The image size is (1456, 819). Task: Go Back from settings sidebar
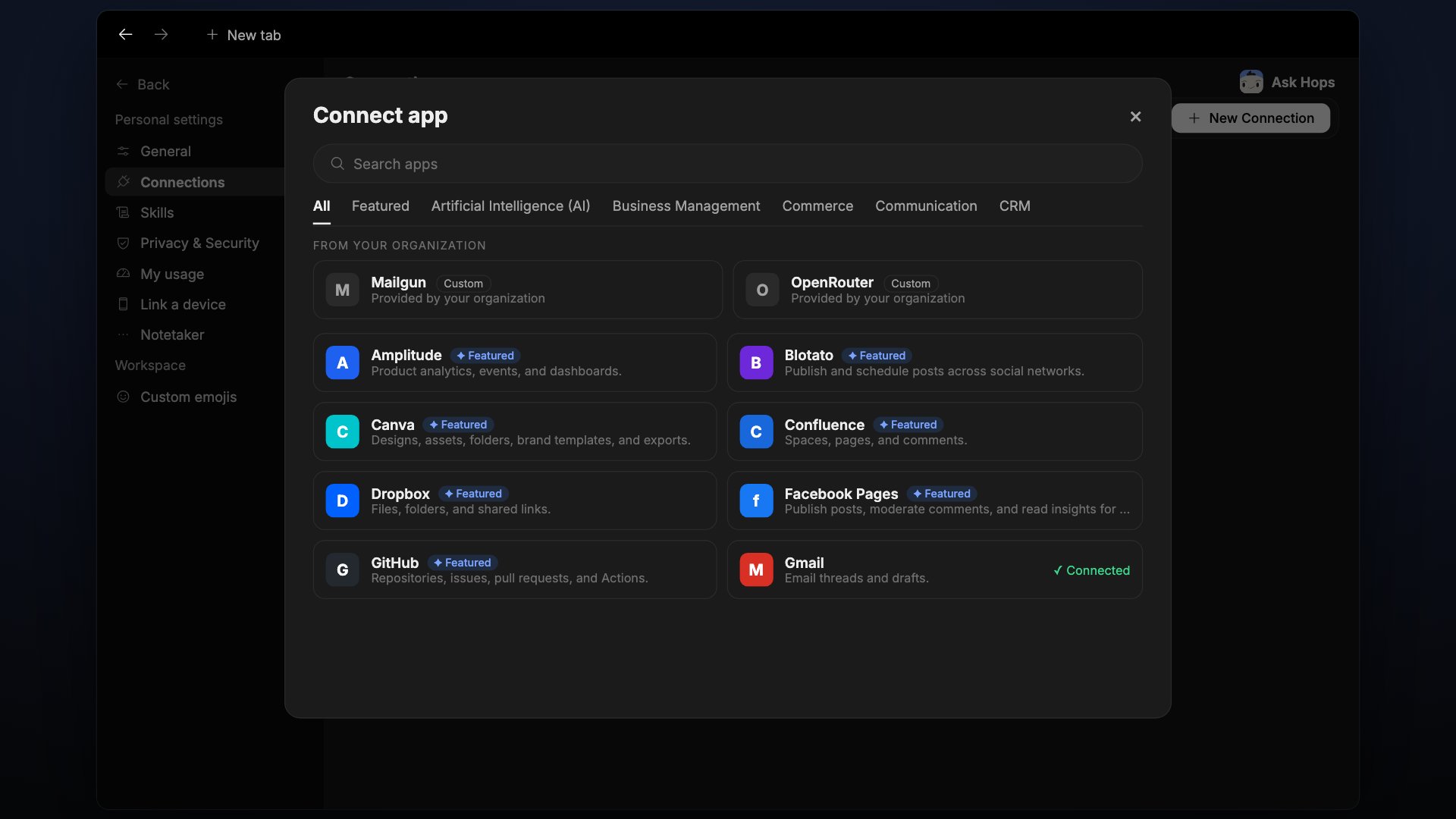tap(143, 84)
